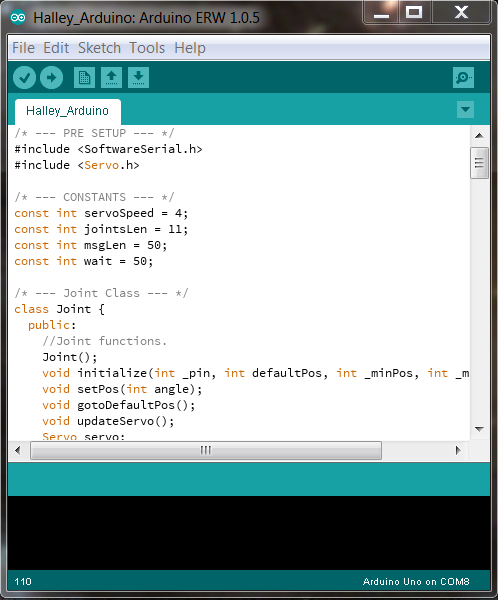Click the SoftwareSerial.h include line
This screenshot has height=600, width=498.
tap(108, 149)
